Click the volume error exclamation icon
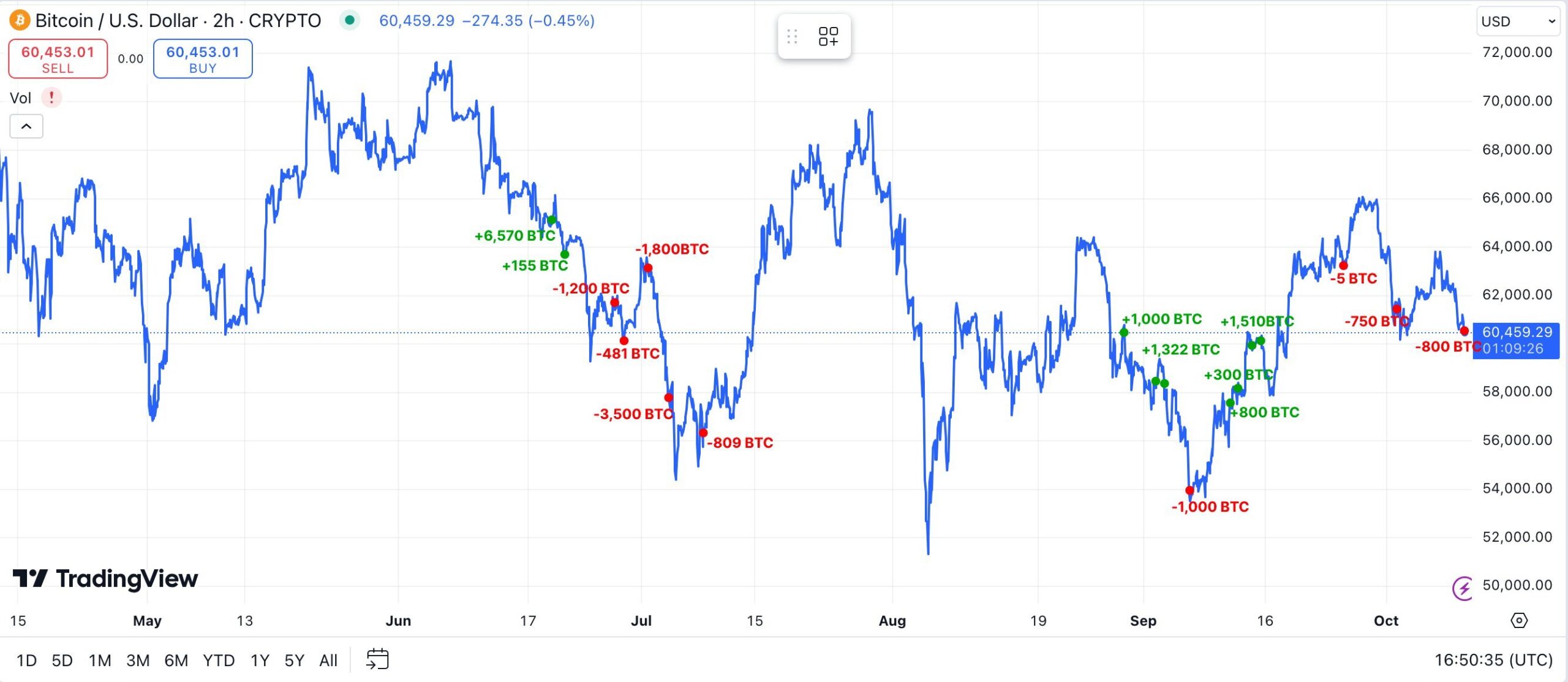This screenshot has width=1568, height=682. 51,97
